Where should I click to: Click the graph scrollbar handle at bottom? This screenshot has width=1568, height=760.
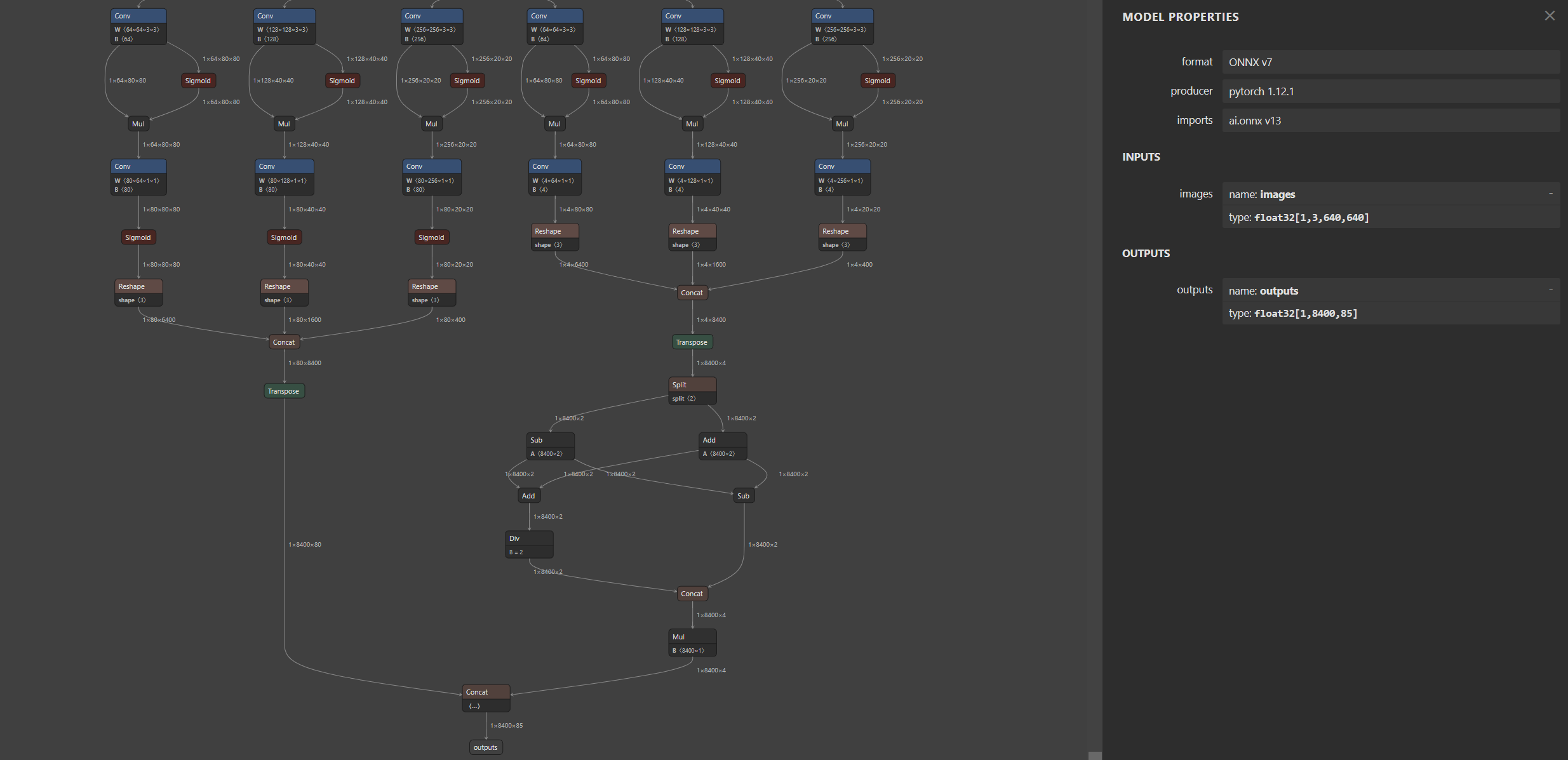1095,756
